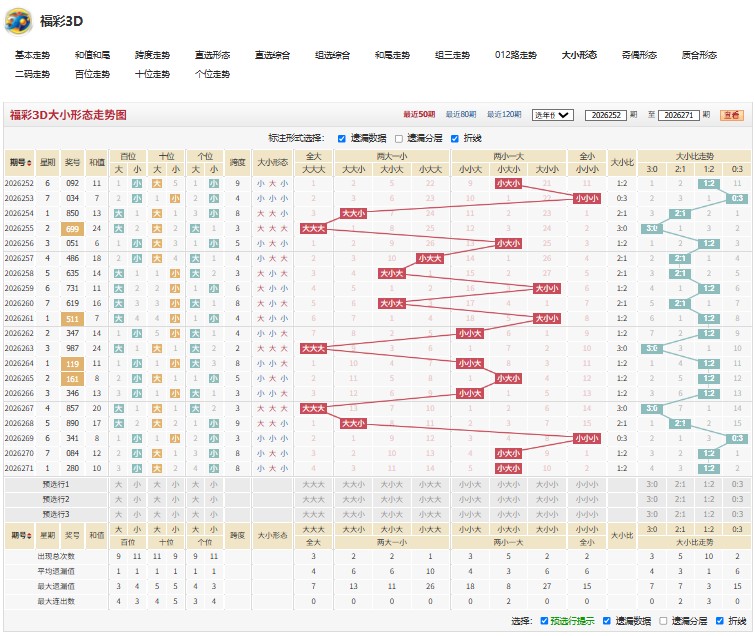This screenshot has height=636, width=755.
Task: Go to 和尾走势 chart
Action: tap(392, 55)
